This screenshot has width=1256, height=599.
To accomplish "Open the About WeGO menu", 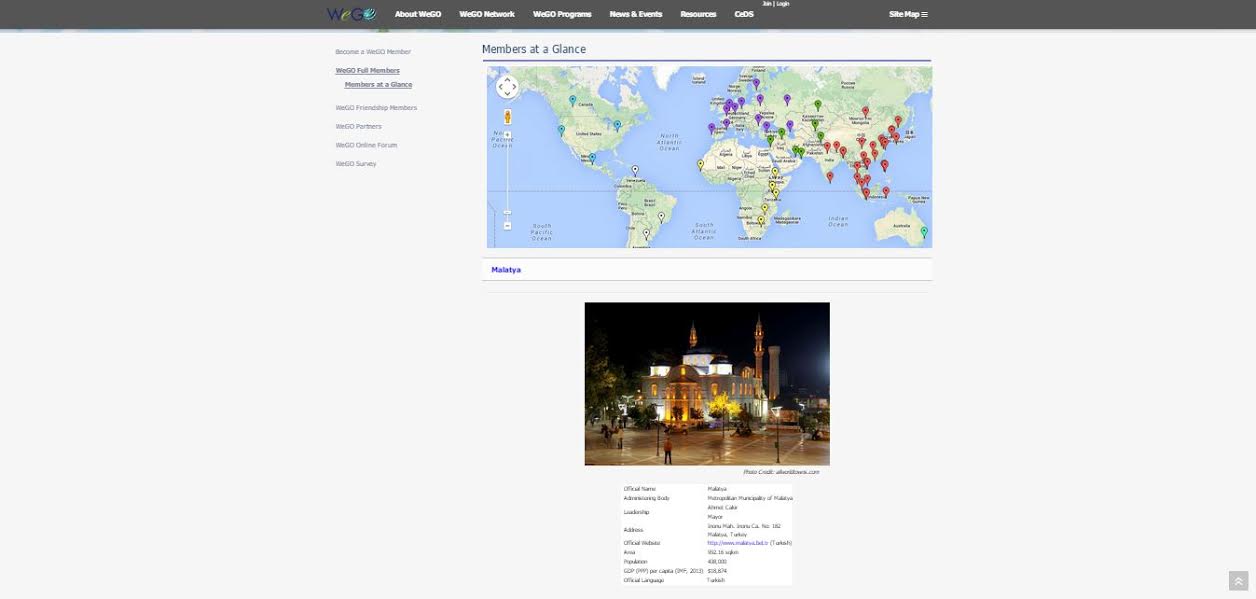I will pyautogui.click(x=417, y=14).
